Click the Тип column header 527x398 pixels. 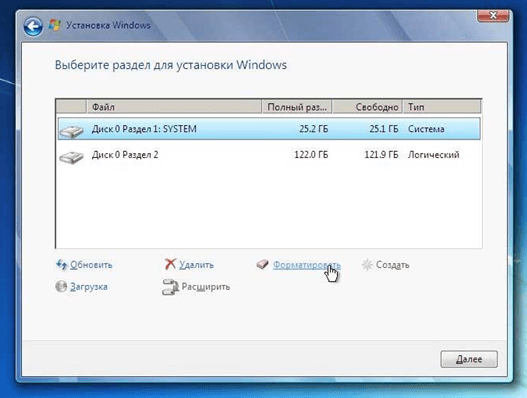point(442,107)
